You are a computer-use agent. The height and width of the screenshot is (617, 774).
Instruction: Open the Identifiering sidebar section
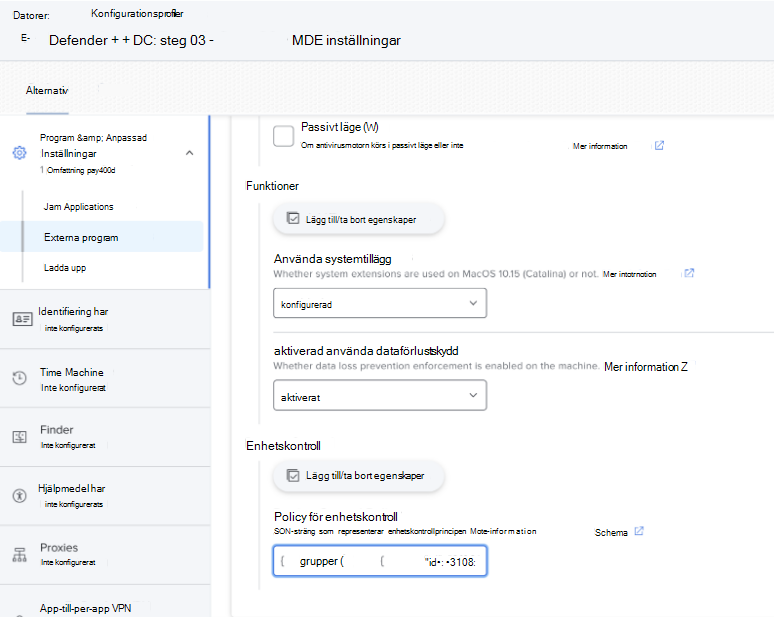(x=105, y=319)
